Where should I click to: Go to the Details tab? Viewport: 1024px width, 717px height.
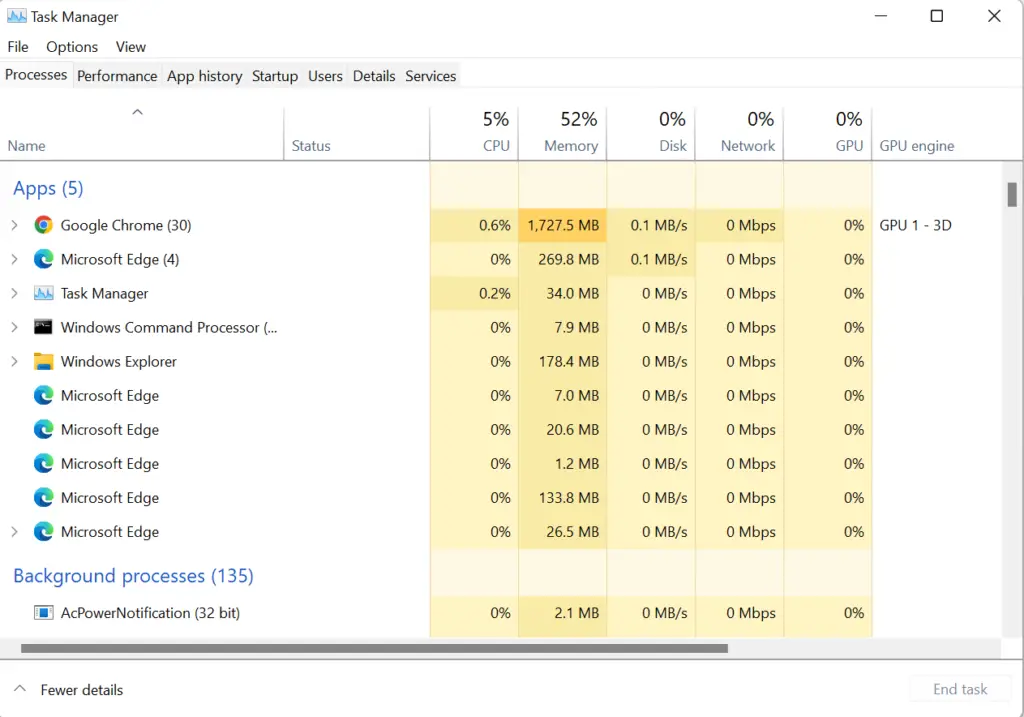point(374,76)
